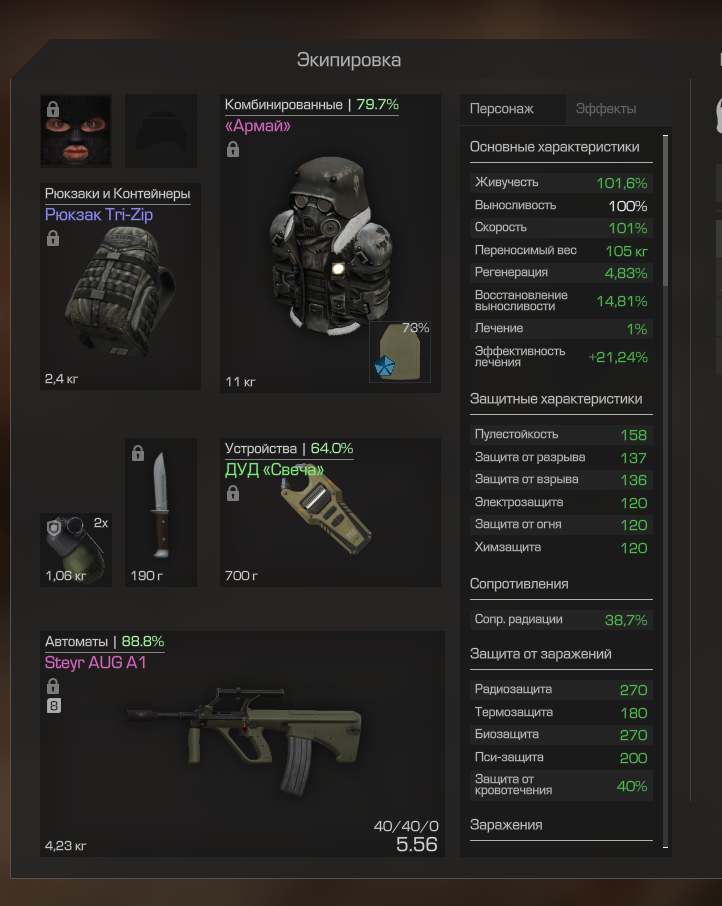Click the Steyr AUG A1 title text
This screenshot has width=722, height=906.
click(95, 662)
